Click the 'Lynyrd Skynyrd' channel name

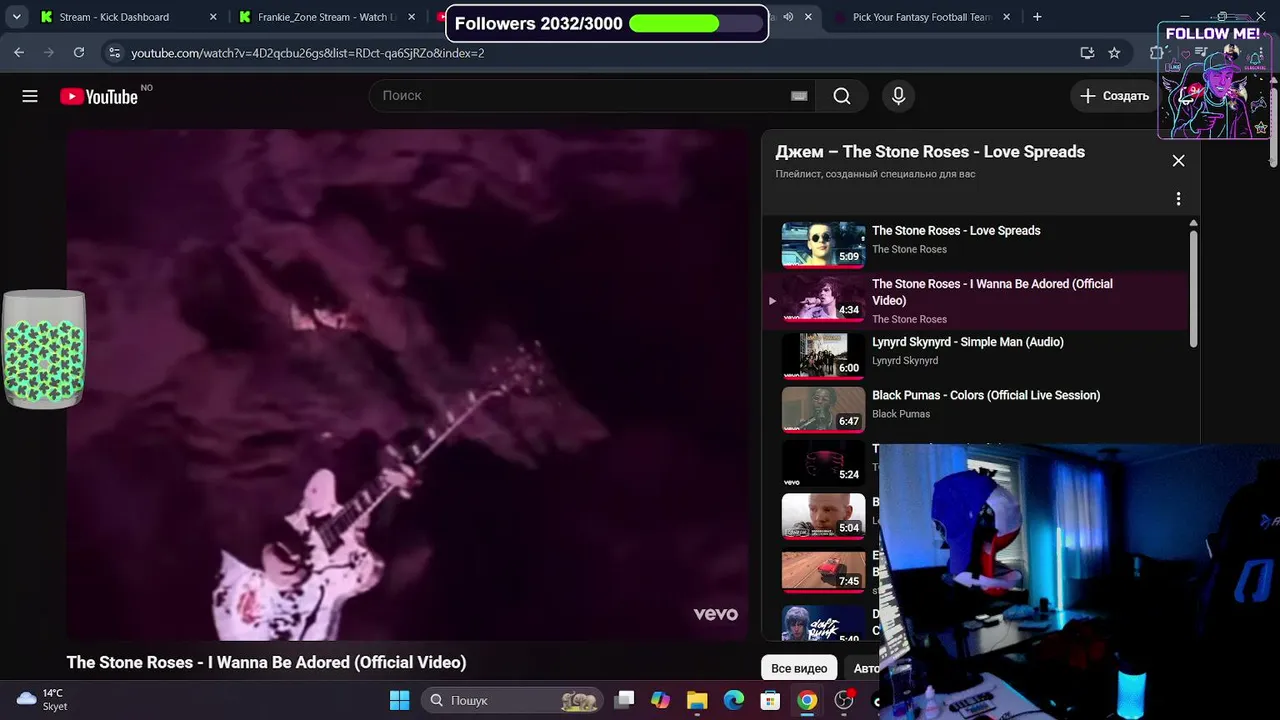coord(905,361)
